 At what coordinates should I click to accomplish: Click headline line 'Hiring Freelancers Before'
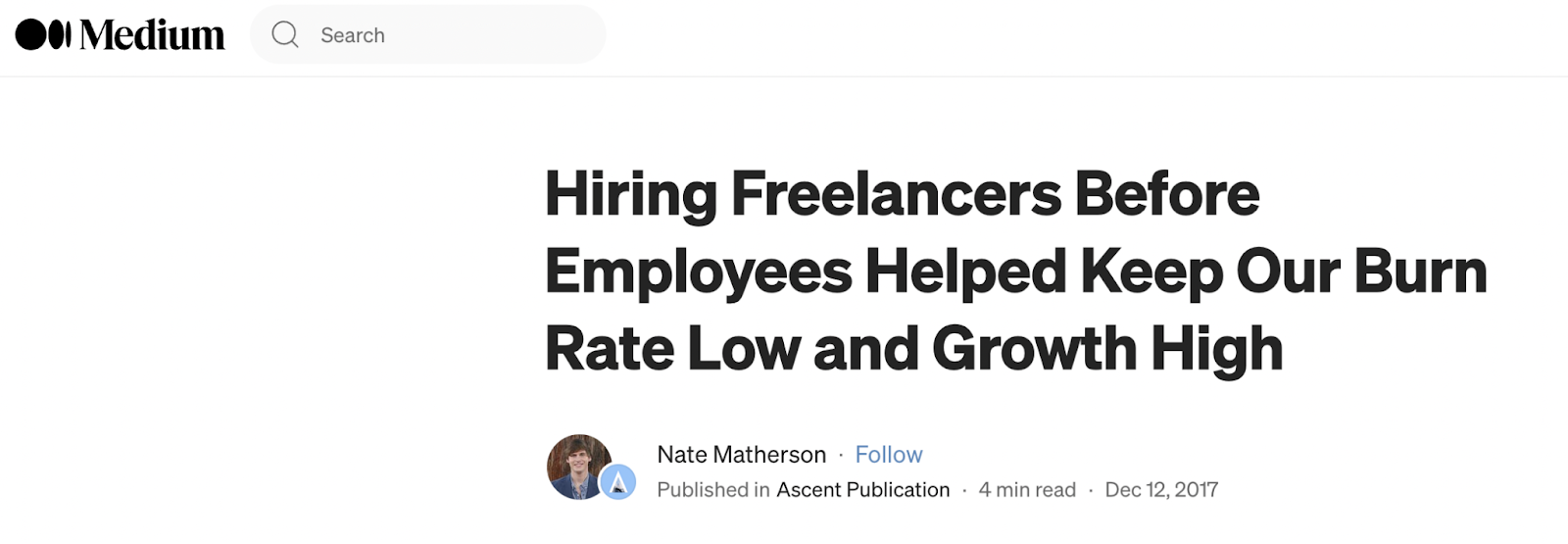pos(902,194)
